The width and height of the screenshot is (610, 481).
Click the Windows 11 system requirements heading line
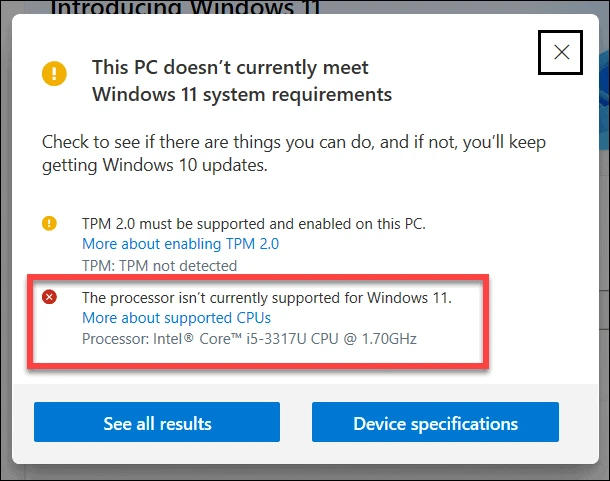[x=242, y=95]
